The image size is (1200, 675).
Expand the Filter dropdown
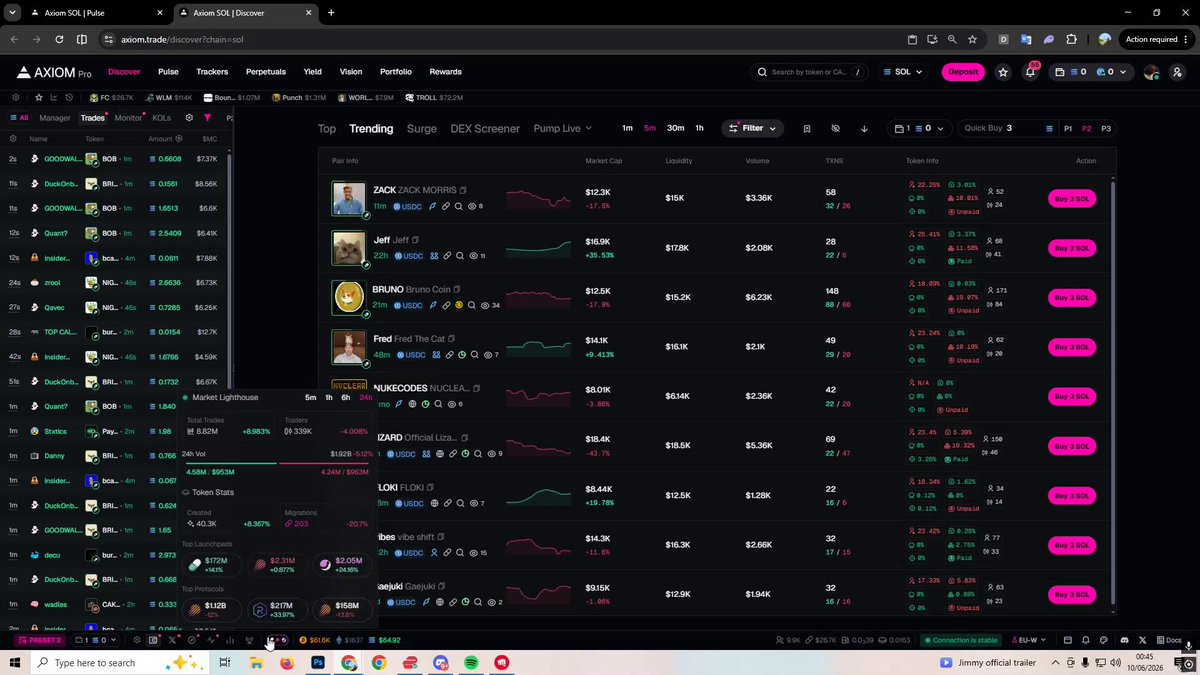coord(752,128)
